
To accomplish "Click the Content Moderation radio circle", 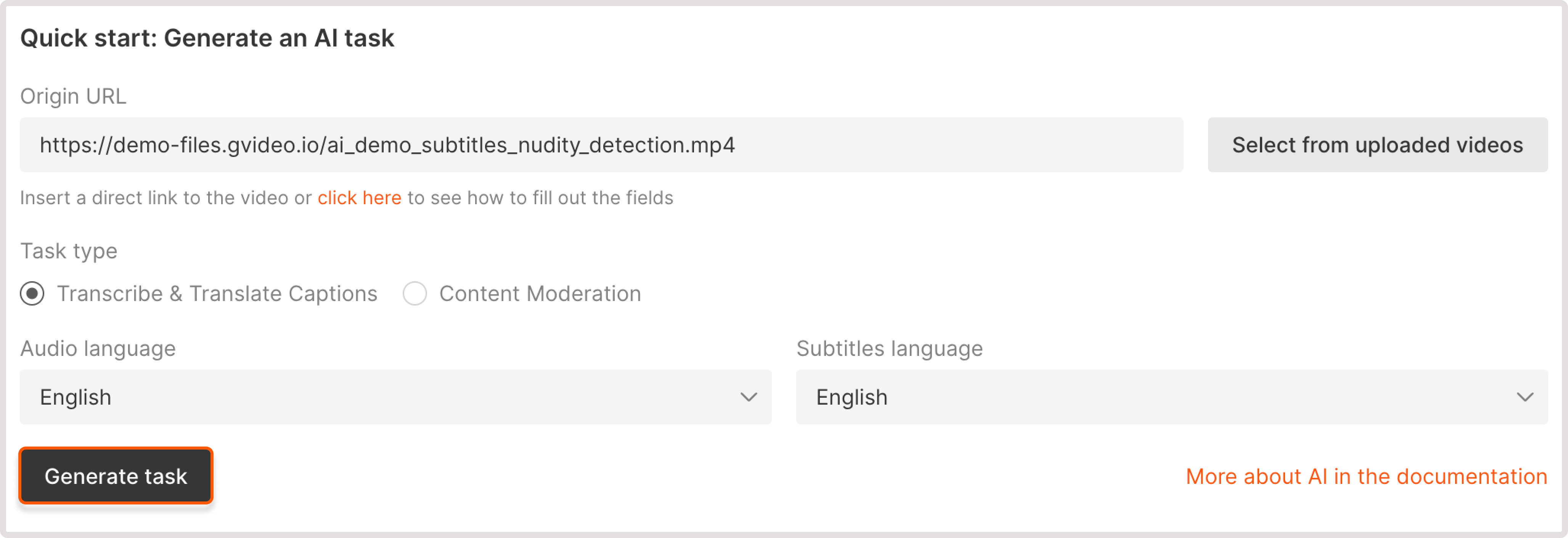I will click(416, 294).
